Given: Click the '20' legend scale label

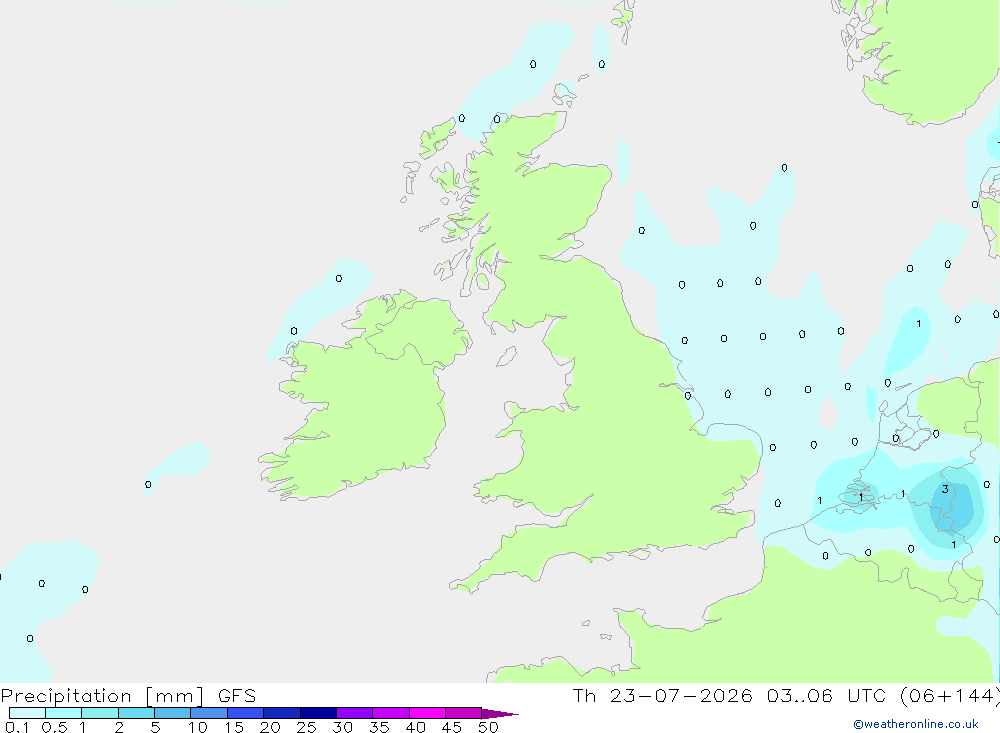Looking at the screenshot, I should (270, 727).
